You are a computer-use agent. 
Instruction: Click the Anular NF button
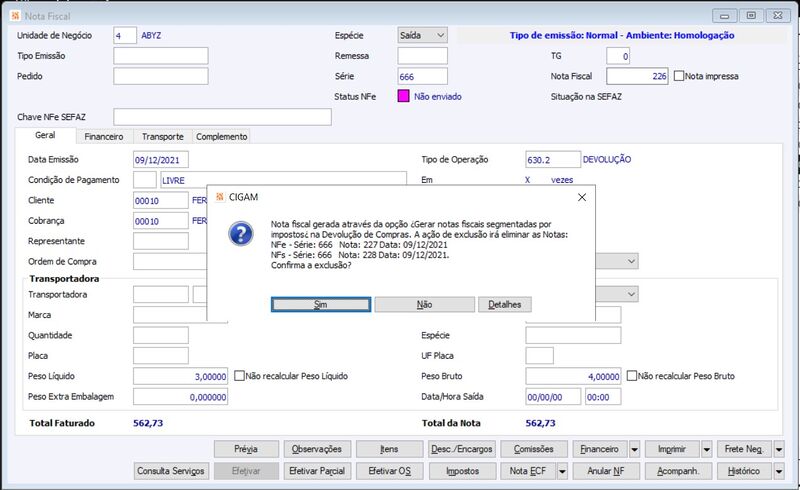point(606,471)
